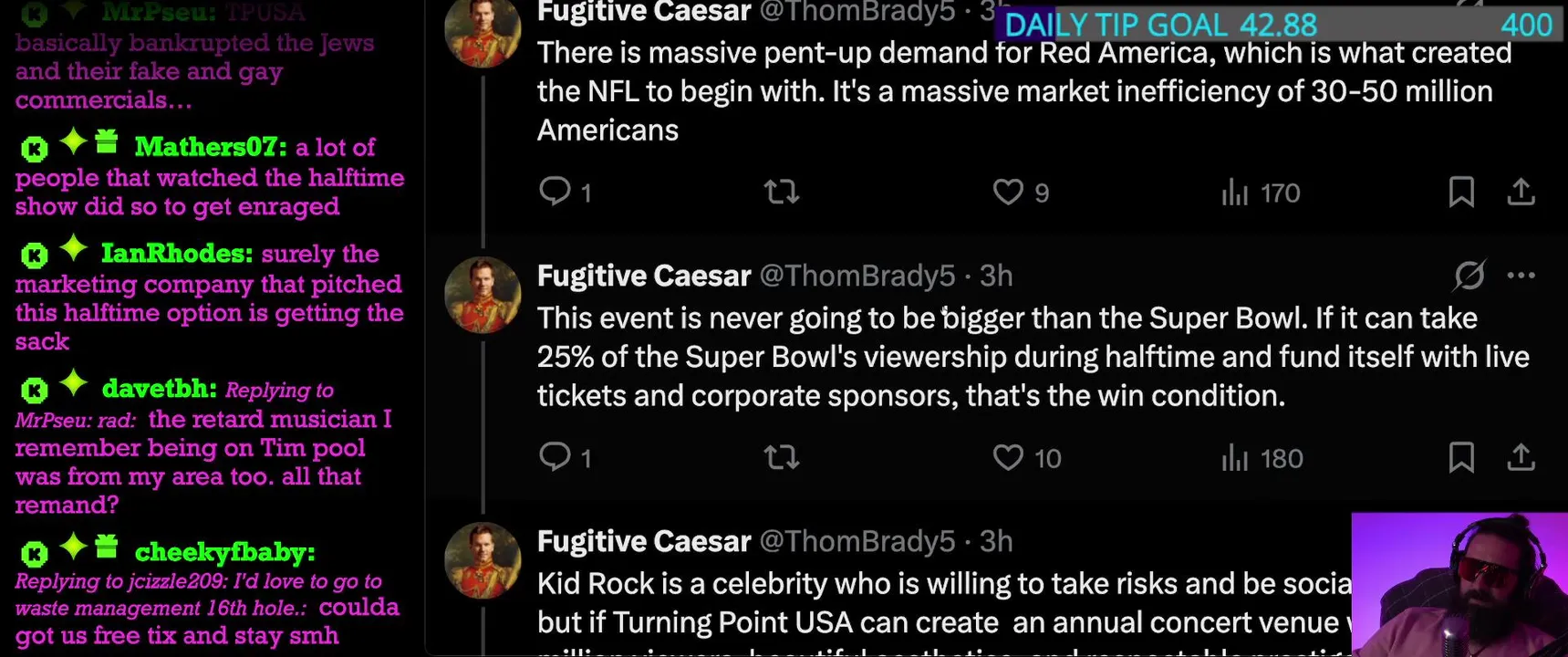Click the Daily Tip Goal progress bar
Image resolution: width=1568 pixels, height=657 pixels.
tap(1277, 25)
